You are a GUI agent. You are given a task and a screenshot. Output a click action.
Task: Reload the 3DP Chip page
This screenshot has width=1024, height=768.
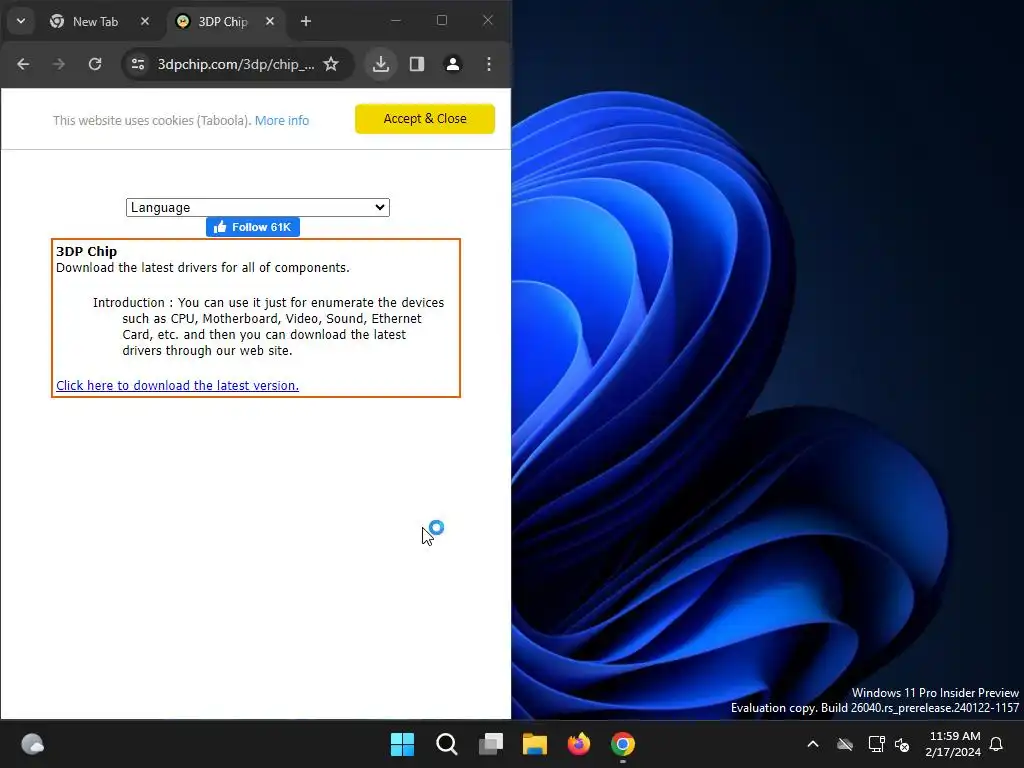coord(95,64)
